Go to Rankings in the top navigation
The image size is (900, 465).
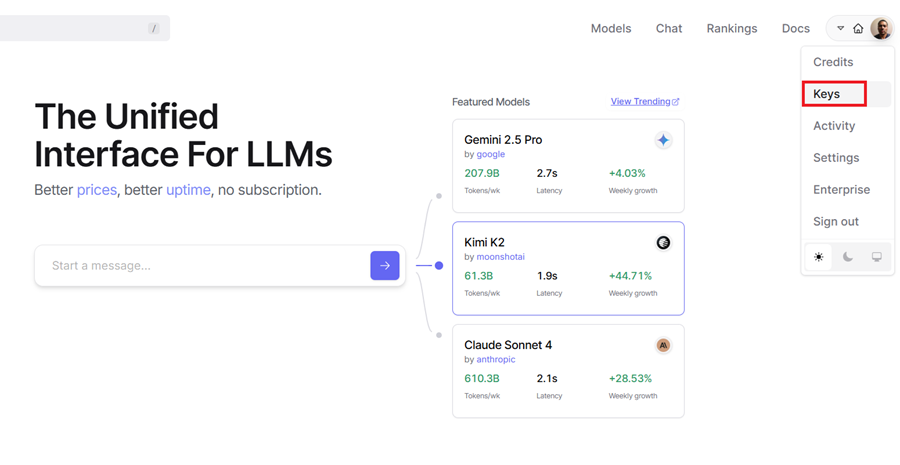[731, 29]
